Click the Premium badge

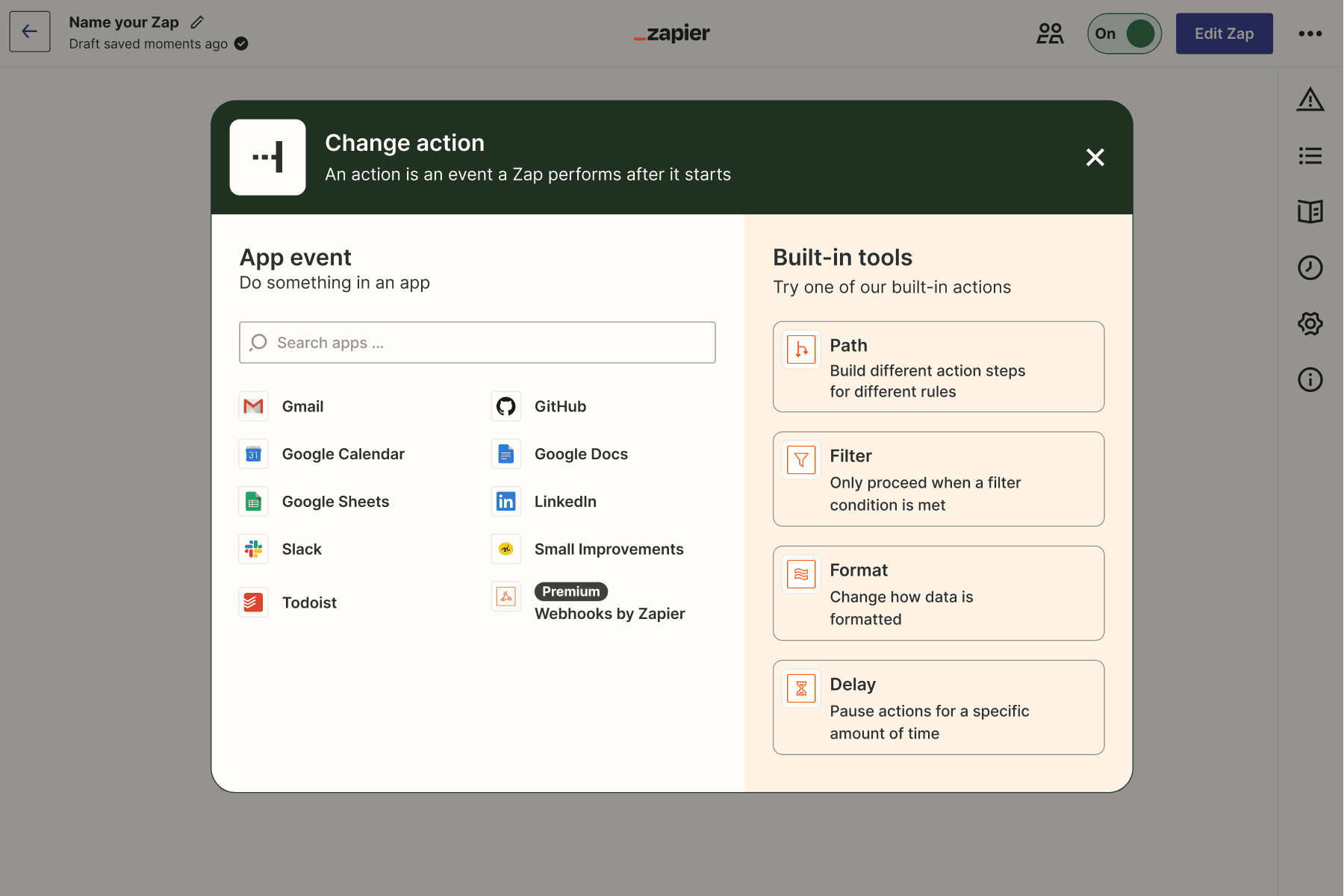[x=571, y=591]
